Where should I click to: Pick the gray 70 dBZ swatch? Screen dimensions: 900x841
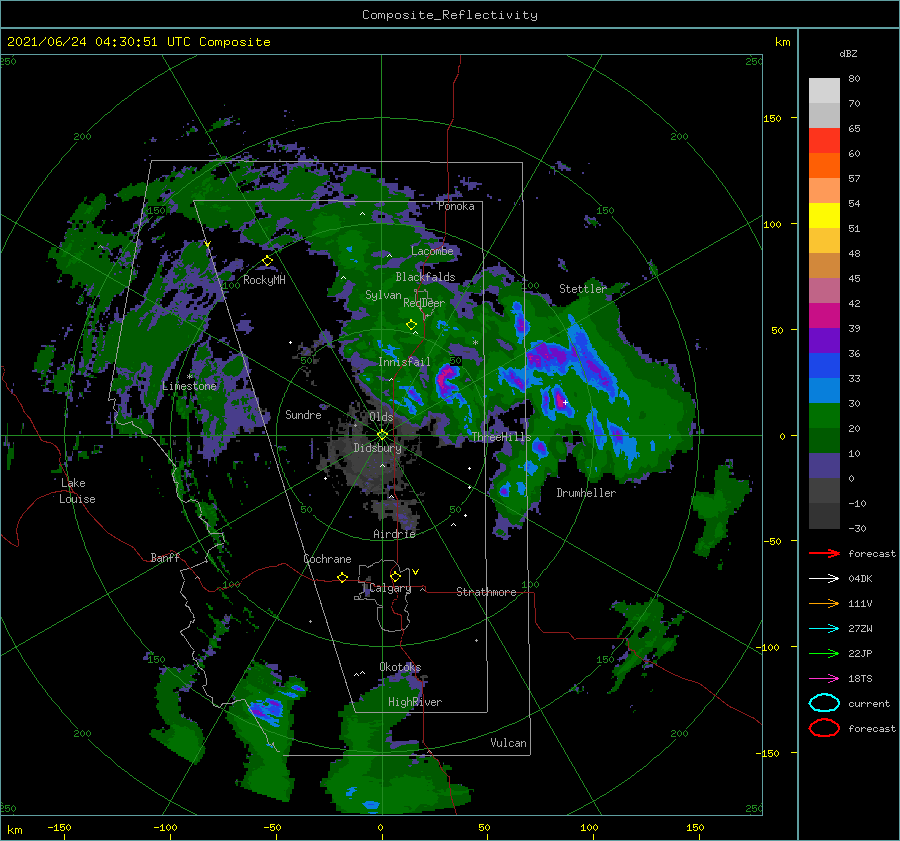[824, 115]
